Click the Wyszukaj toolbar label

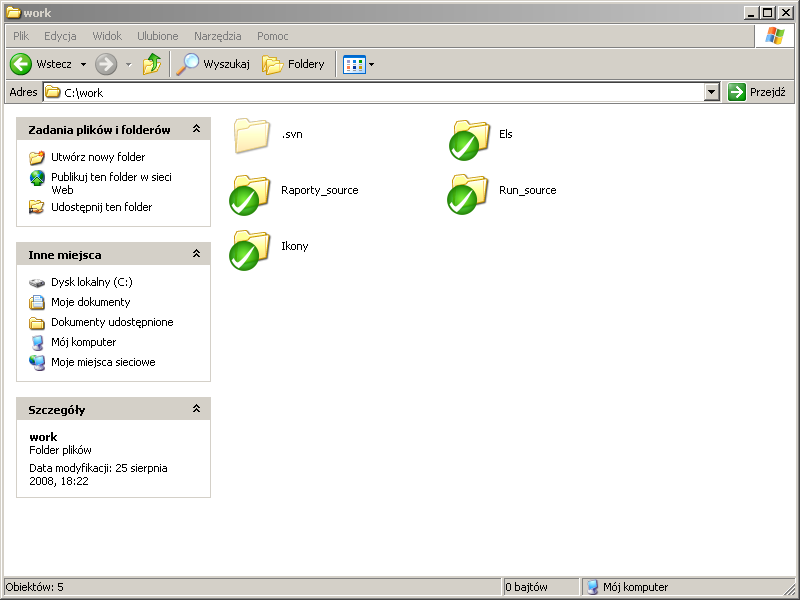(227, 64)
